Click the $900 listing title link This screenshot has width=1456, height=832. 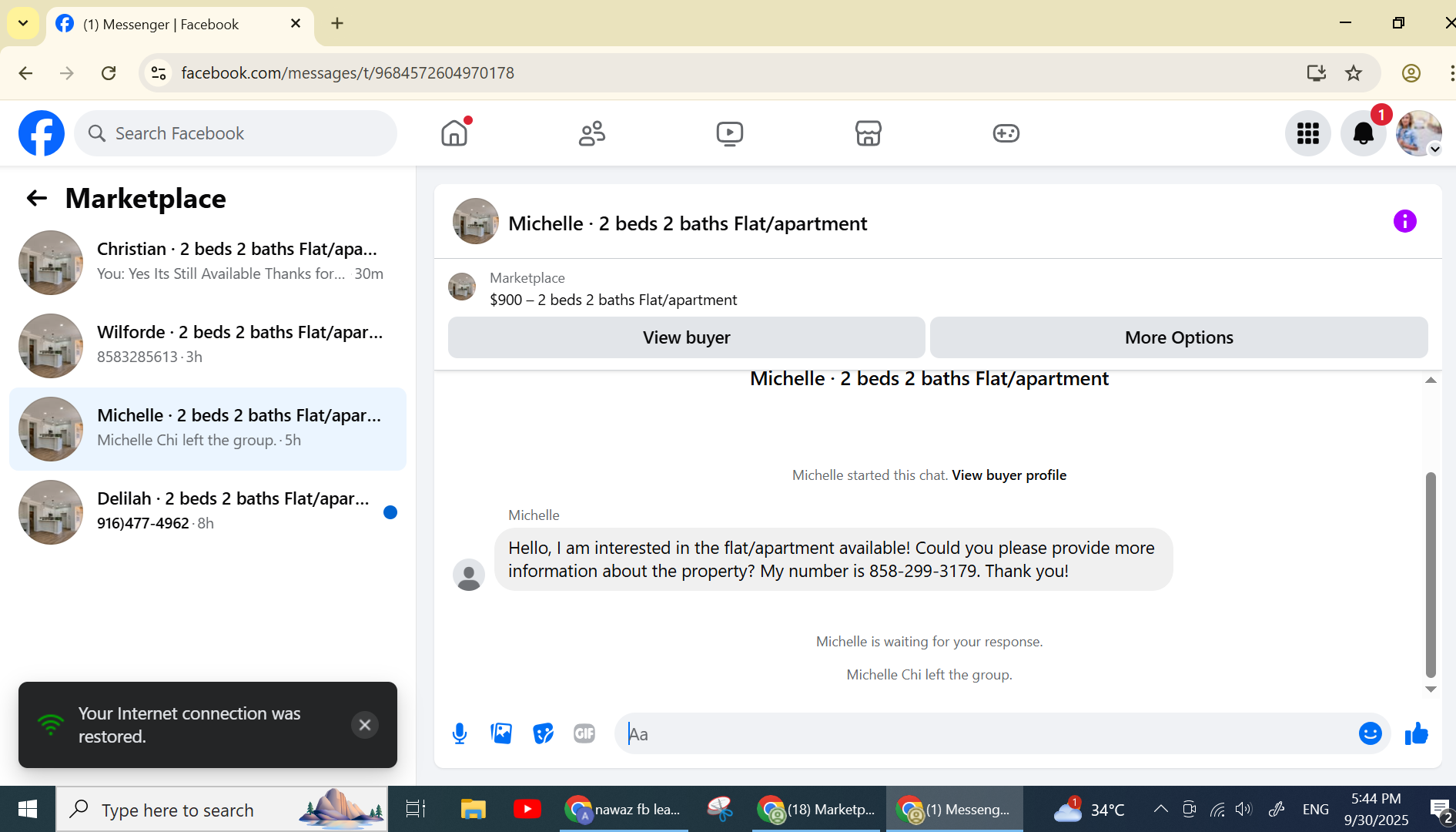coord(613,300)
